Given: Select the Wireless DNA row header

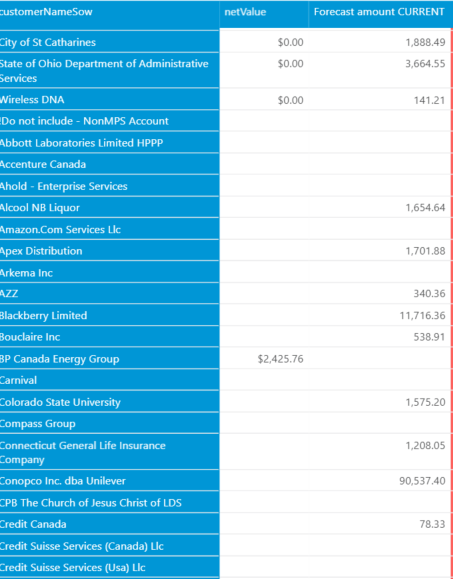Looking at the screenshot, I should pyautogui.click(x=109, y=99).
